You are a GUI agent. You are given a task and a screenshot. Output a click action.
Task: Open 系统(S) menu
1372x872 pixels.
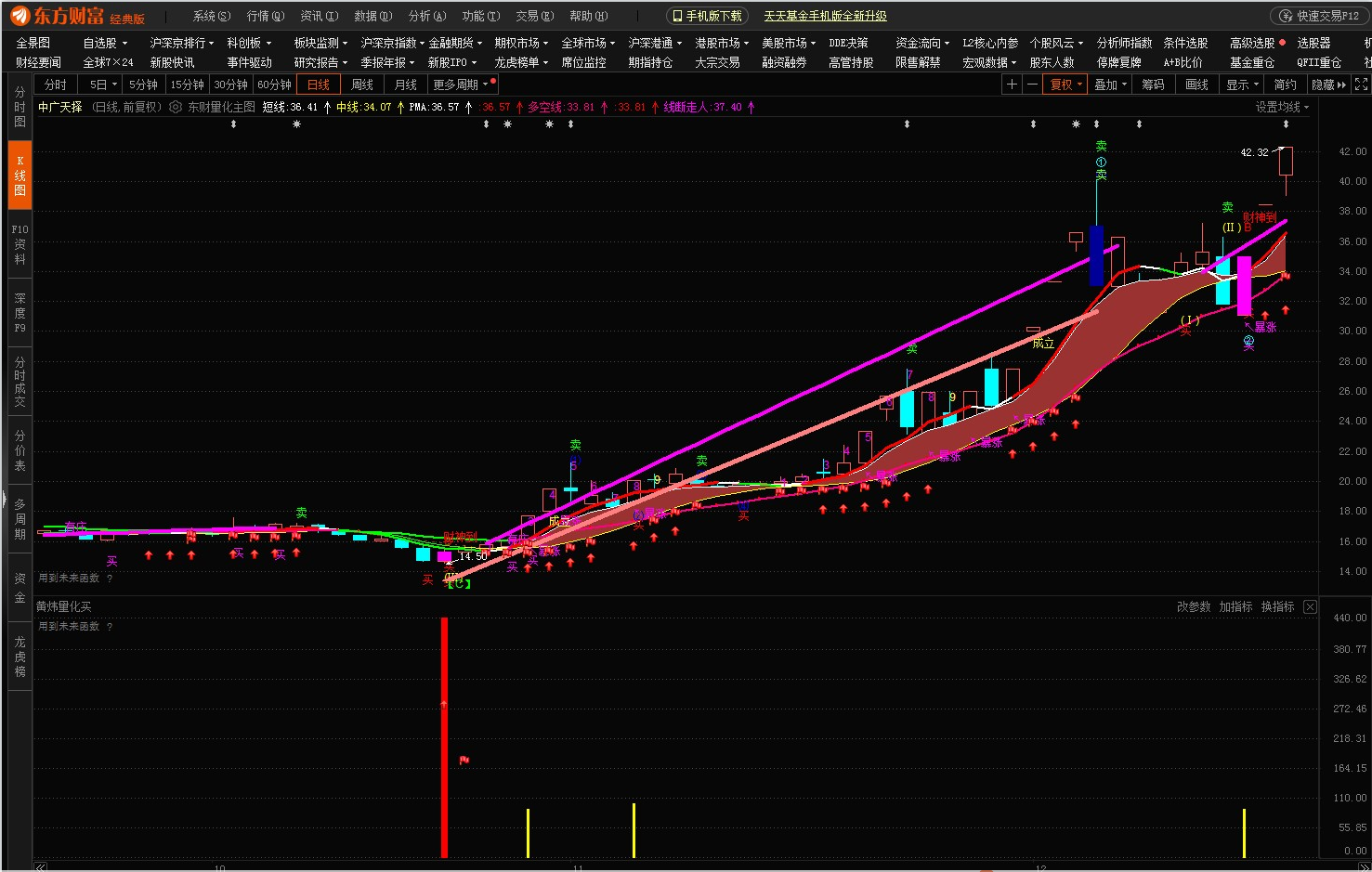211,16
